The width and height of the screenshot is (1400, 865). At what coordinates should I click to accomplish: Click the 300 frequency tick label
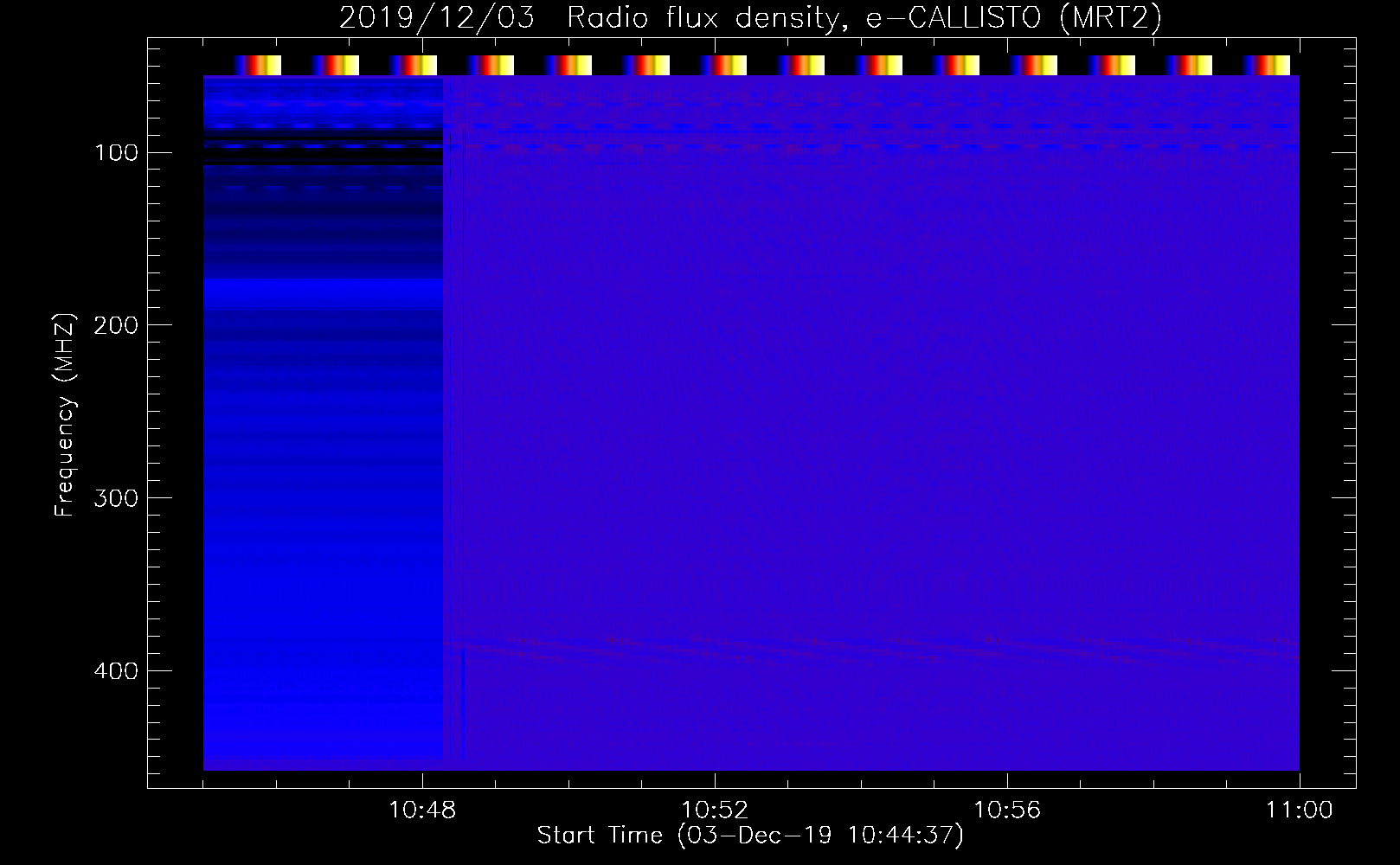click(117, 498)
